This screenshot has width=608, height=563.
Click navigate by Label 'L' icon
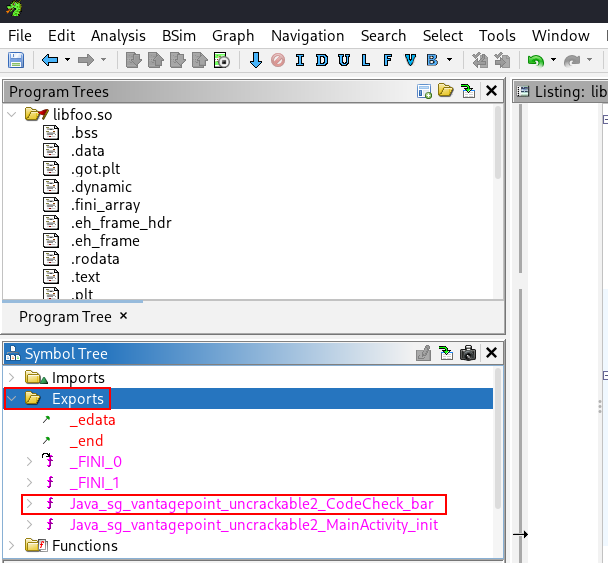coord(365,60)
